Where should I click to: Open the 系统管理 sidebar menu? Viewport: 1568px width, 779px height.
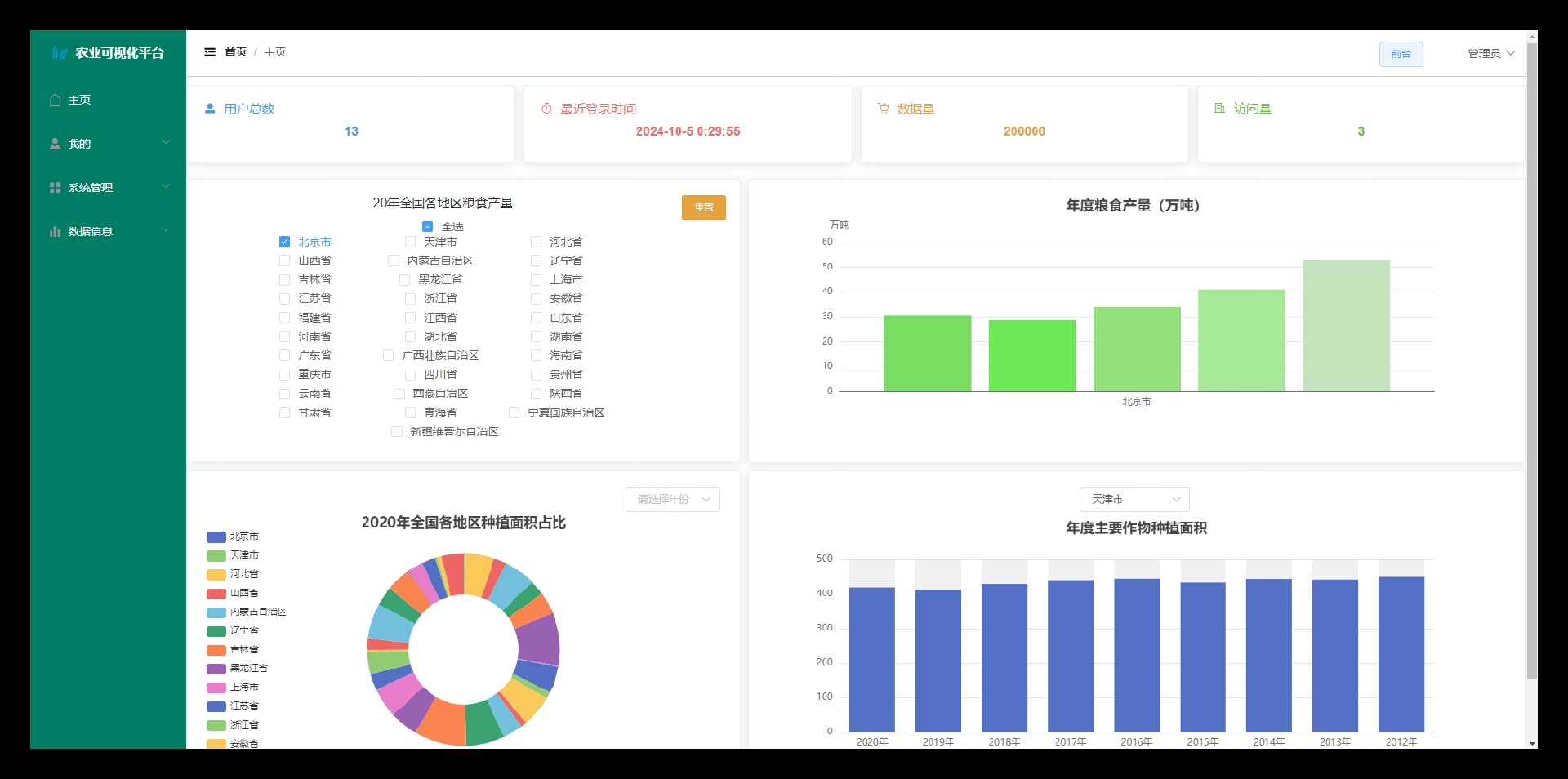(108, 188)
